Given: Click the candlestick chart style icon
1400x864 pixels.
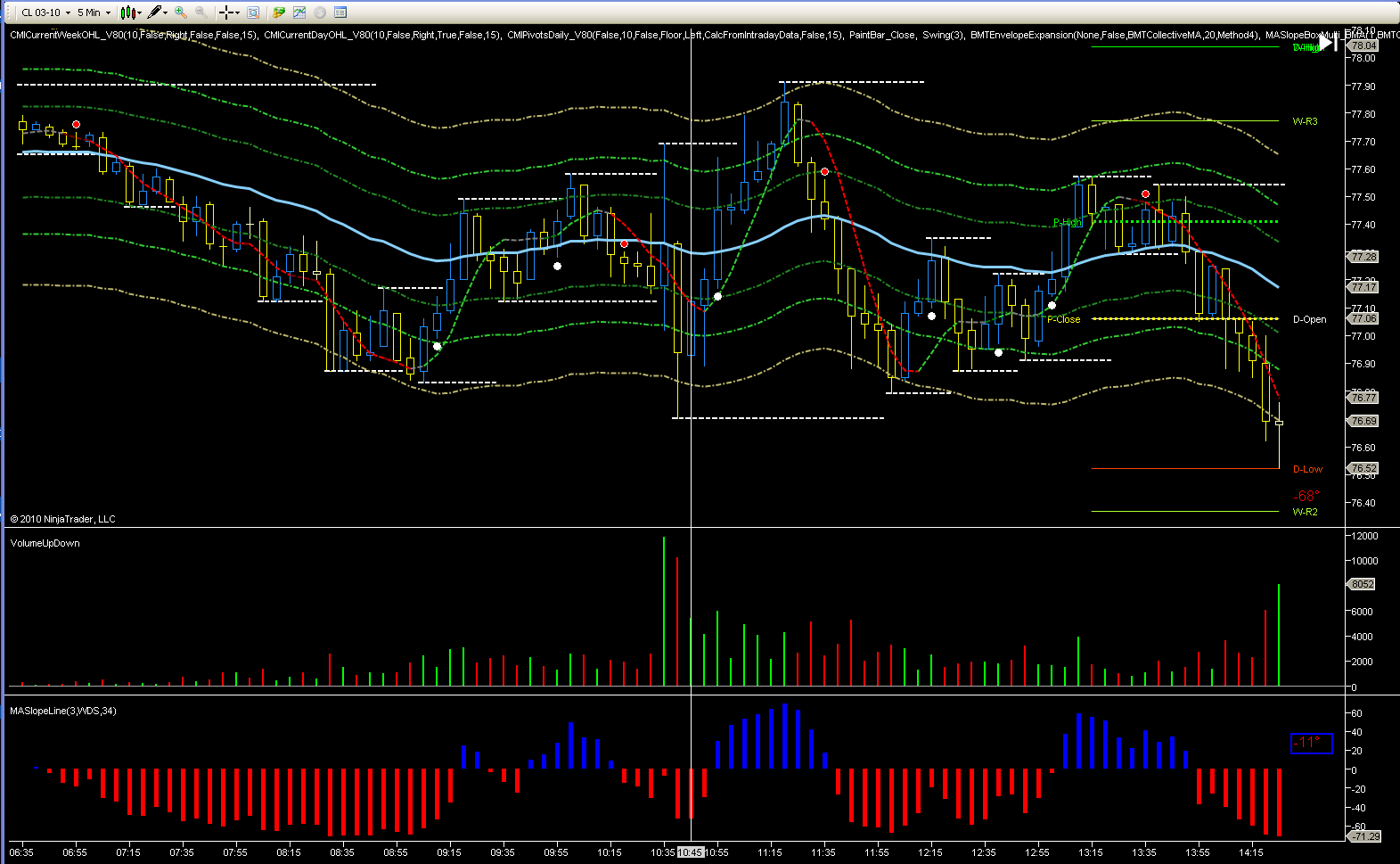Looking at the screenshot, I should pyautogui.click(x=127, y=12).
